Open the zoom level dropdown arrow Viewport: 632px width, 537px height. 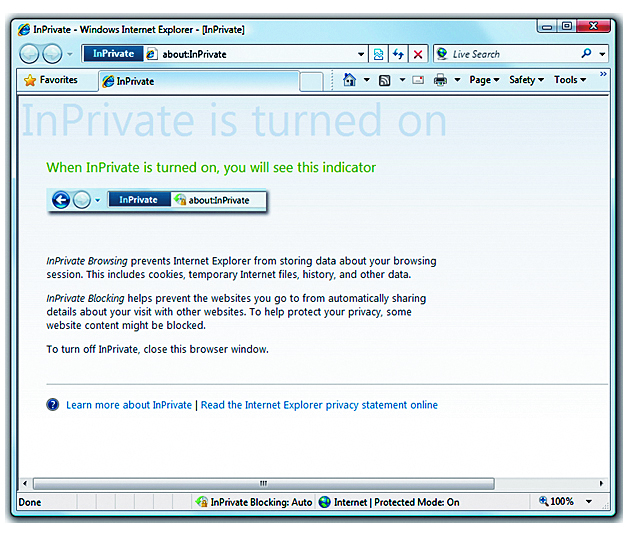[x=589, y=502]
